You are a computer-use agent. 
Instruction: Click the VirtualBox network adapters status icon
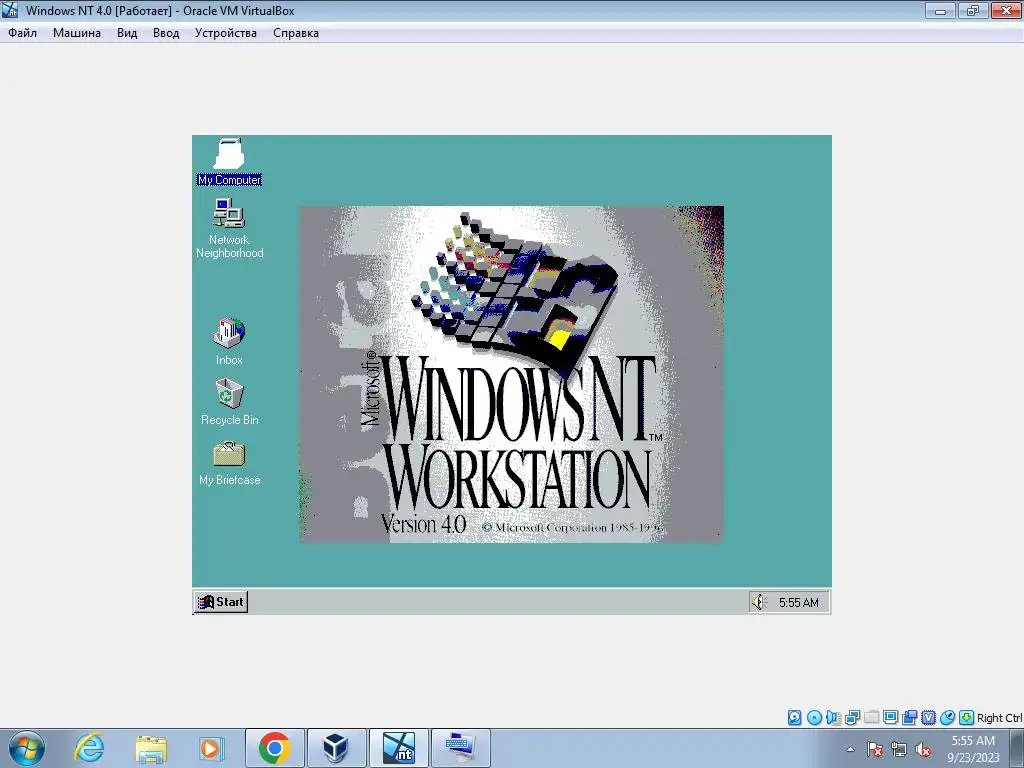pyautogui.click(x=852, y=718)
